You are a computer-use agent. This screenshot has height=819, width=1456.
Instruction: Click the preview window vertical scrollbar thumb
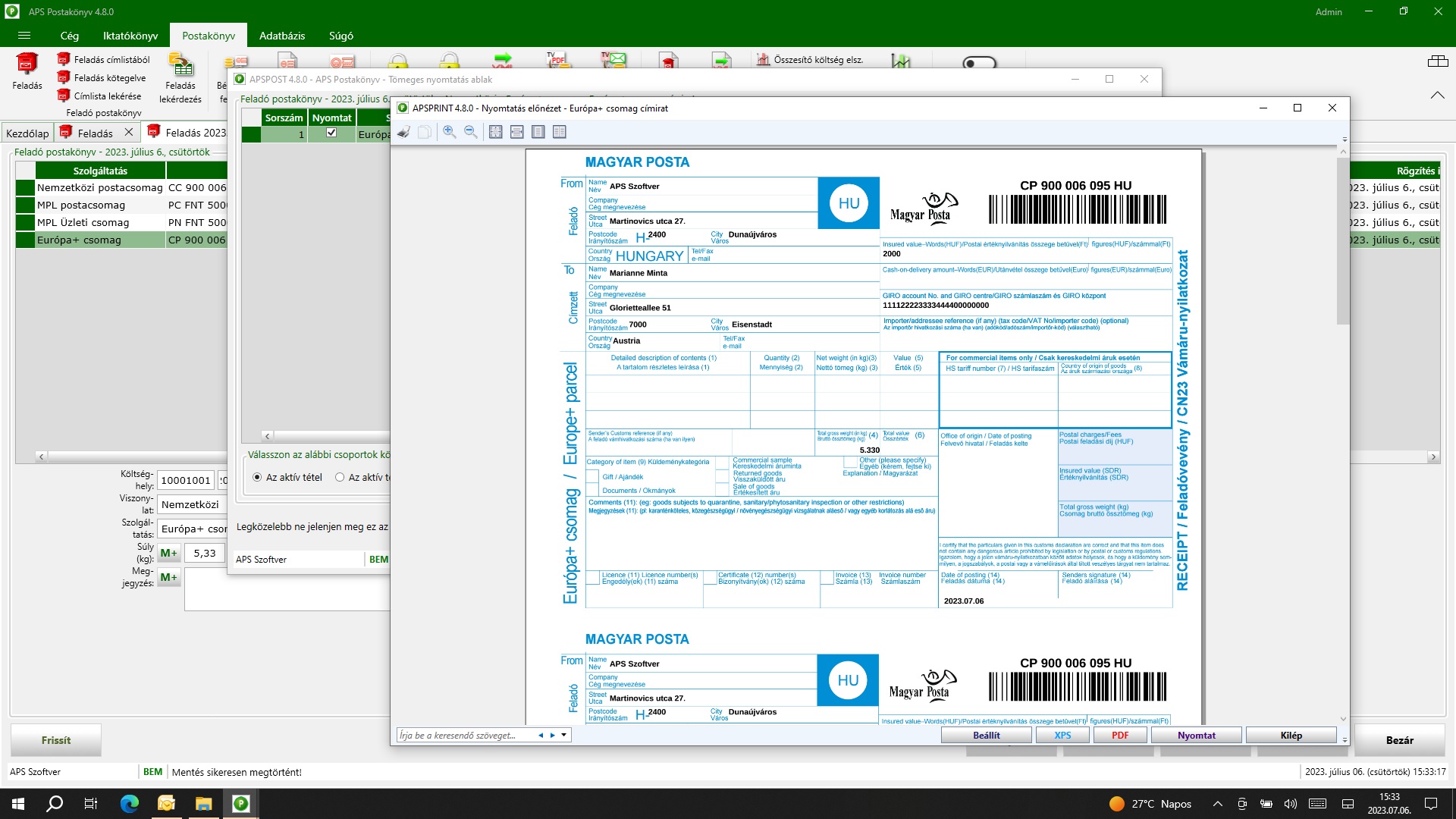pos(1343,240)
